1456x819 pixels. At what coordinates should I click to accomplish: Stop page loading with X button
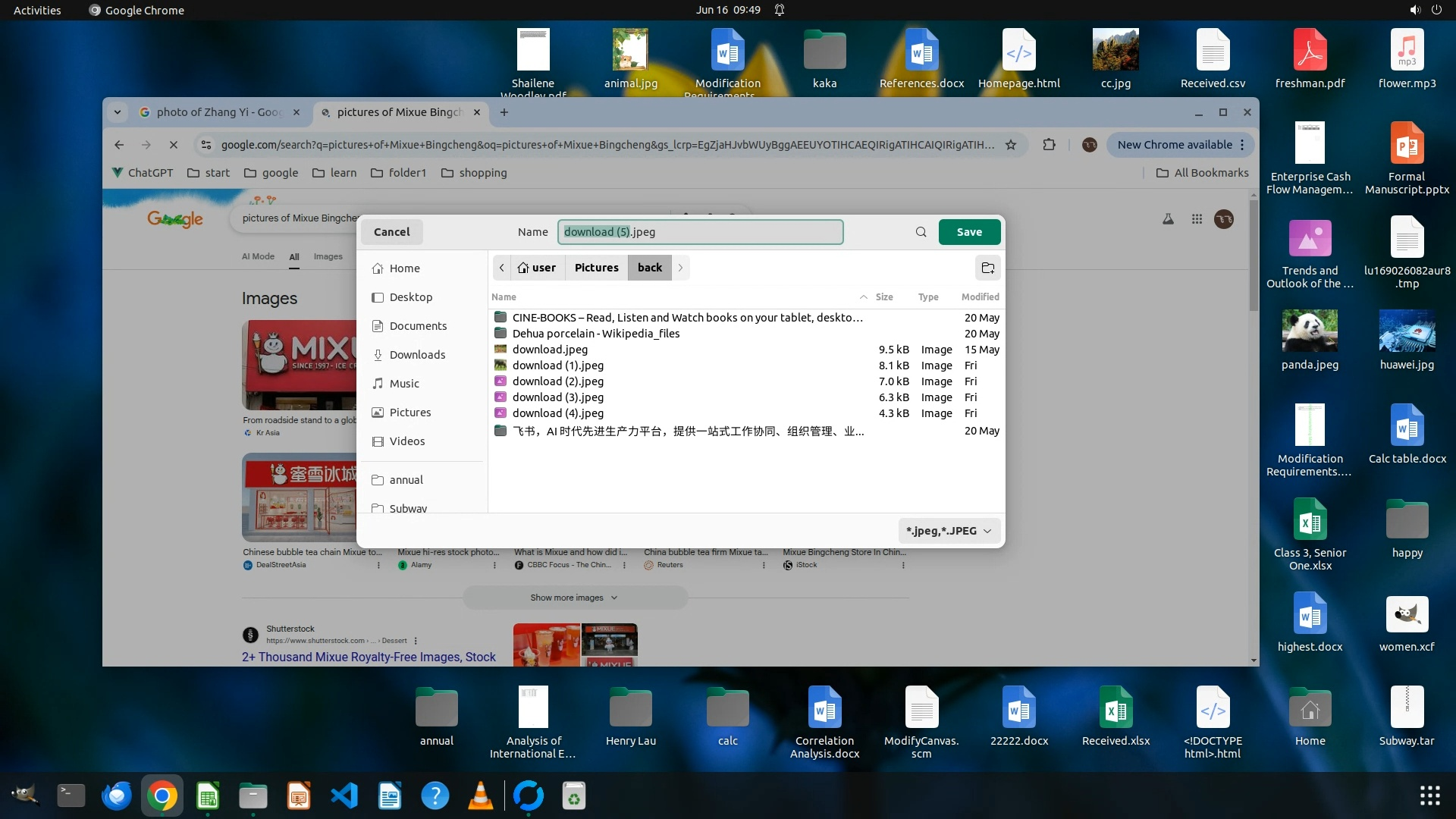(x=173, y=145)
